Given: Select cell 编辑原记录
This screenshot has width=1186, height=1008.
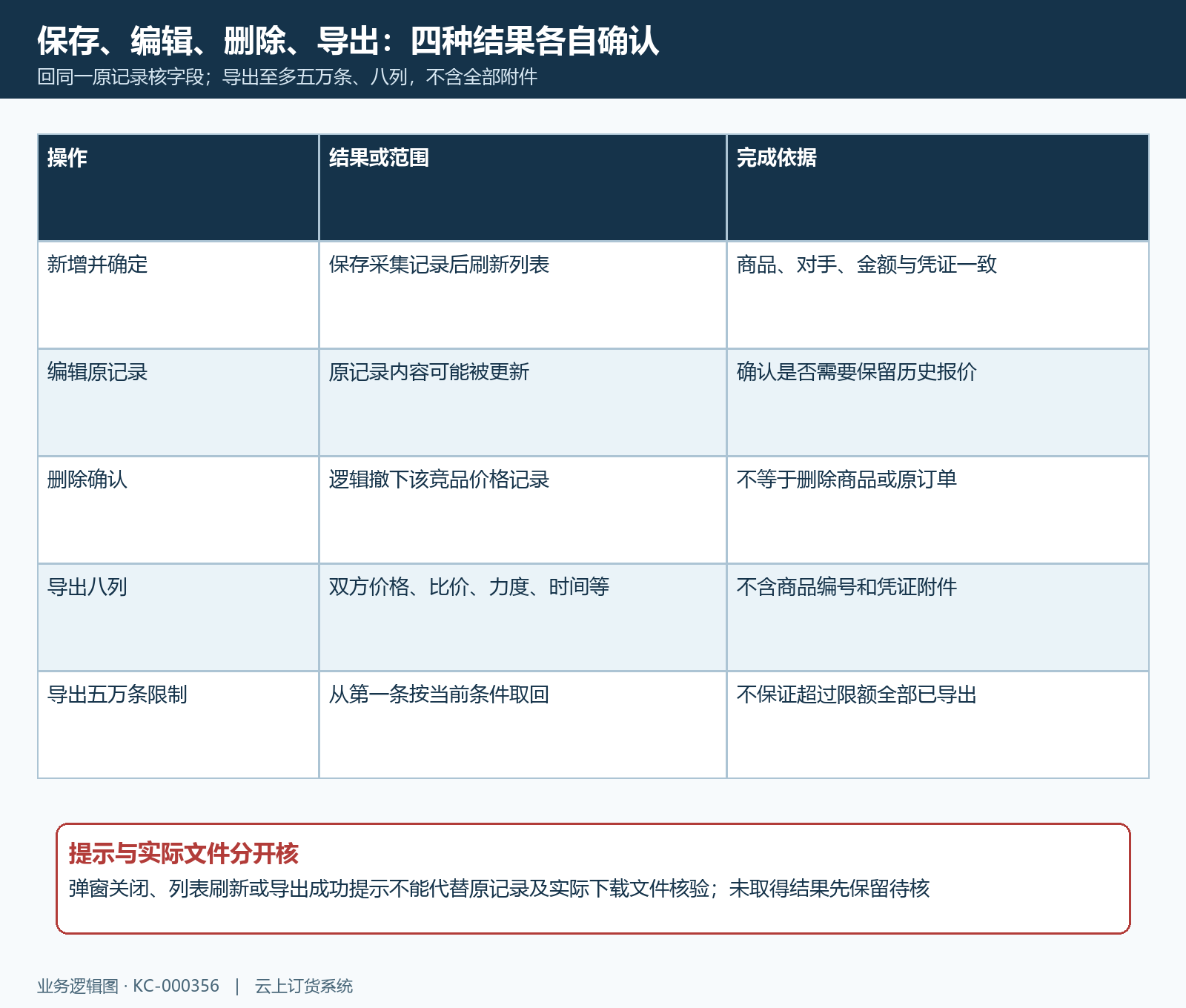Looking at the screenshot, I should pos(178,402).
